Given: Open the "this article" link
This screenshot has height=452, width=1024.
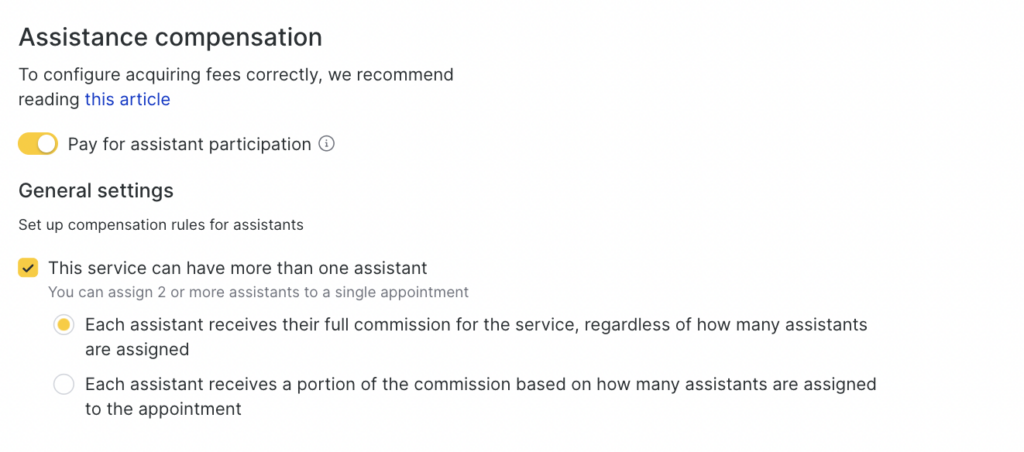Looking at the screenshot, I should click(x=127, y=99).
